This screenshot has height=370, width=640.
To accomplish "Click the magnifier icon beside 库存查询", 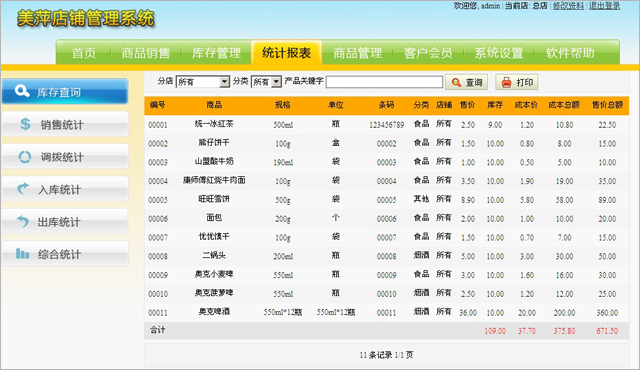I will 22,91.
